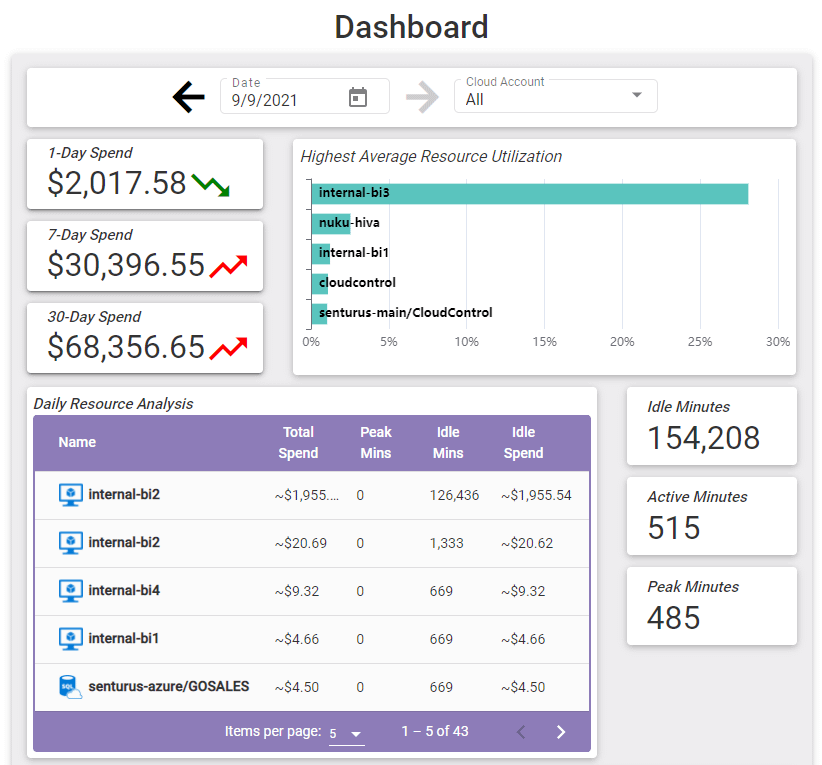Select internal-bi2 name with 126,436 idle mins

coord(124,494)
